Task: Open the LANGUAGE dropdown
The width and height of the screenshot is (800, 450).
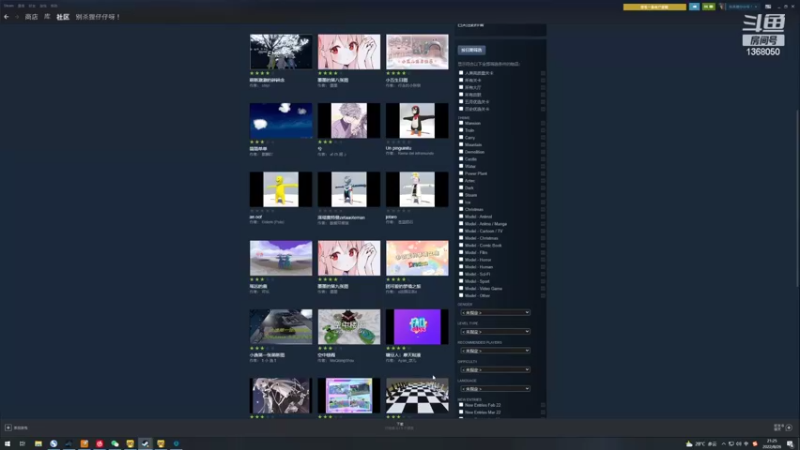Action: point(495,389)
